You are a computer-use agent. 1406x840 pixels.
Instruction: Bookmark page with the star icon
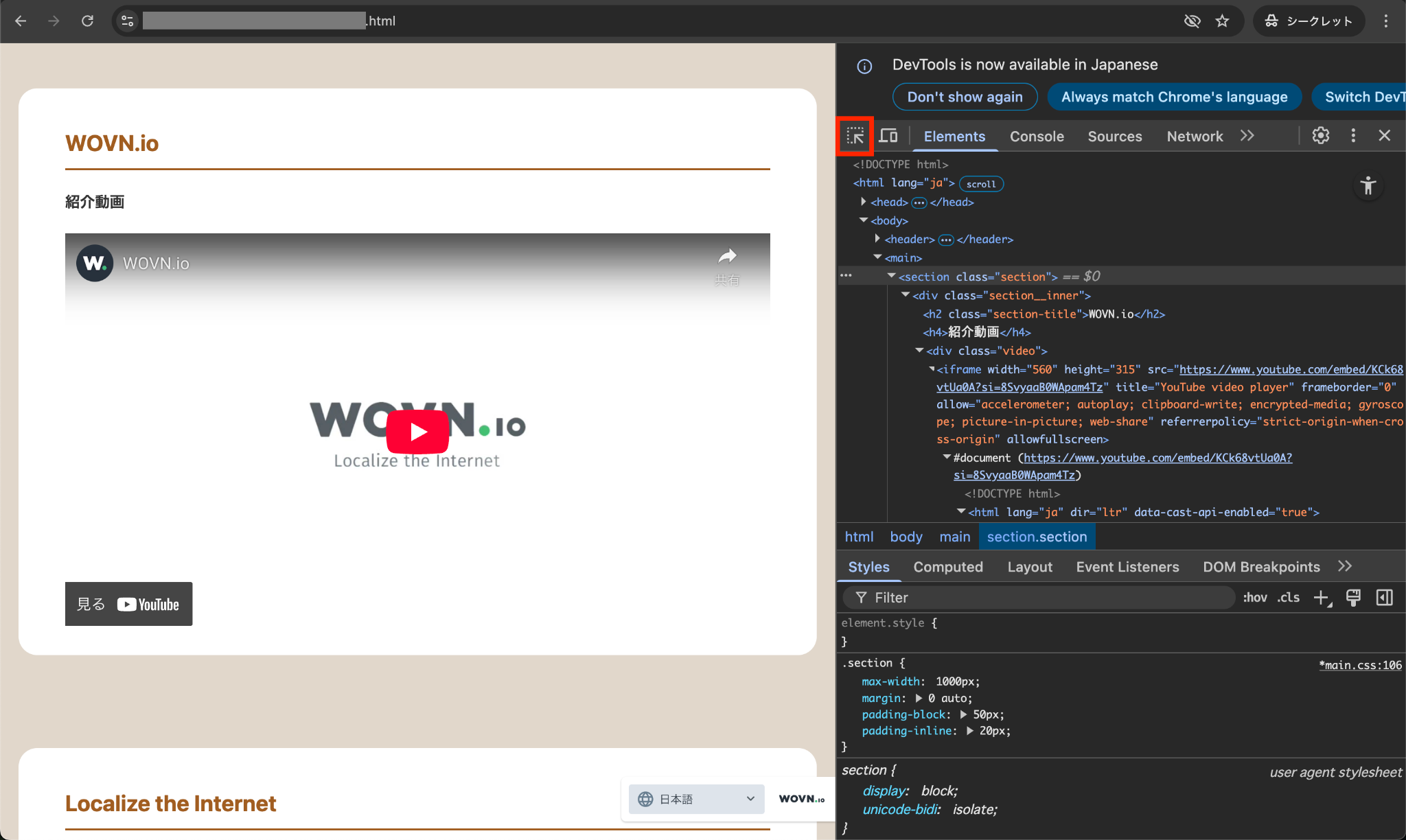(1222, 21)
